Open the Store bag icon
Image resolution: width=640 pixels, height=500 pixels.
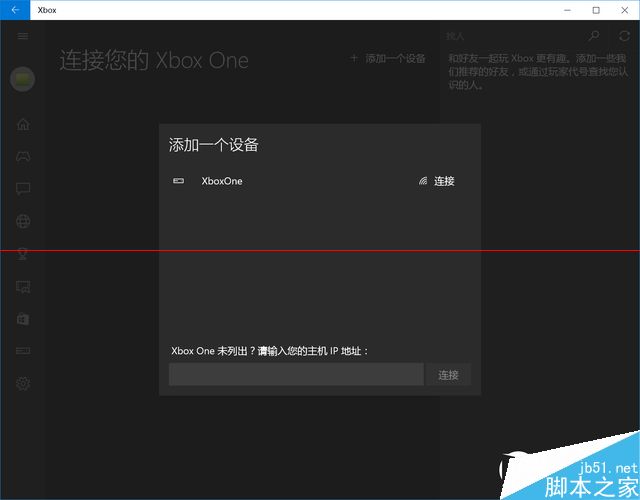[x=23, y=319]
